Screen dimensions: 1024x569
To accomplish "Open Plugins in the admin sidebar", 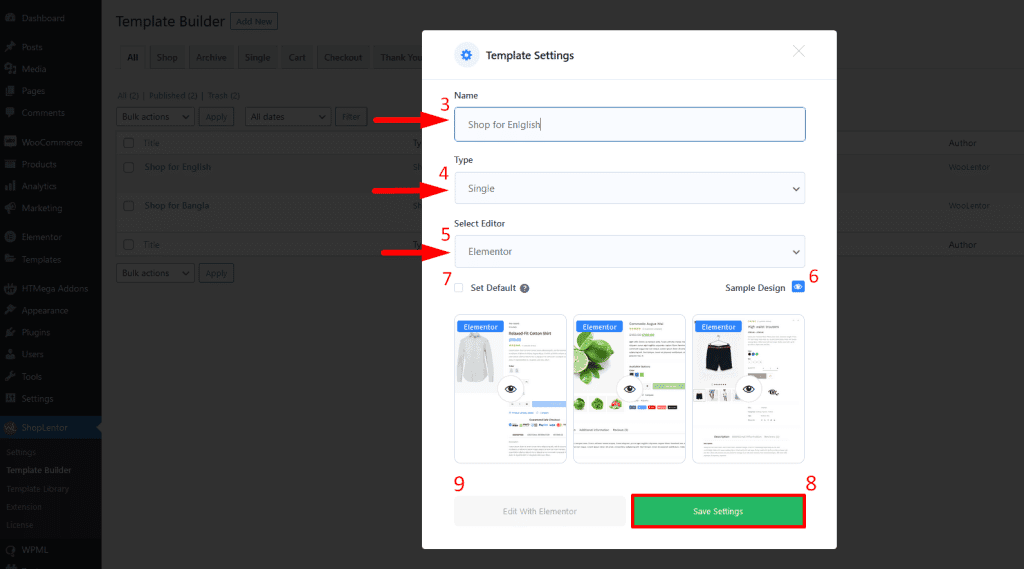I will coord(35,332).
